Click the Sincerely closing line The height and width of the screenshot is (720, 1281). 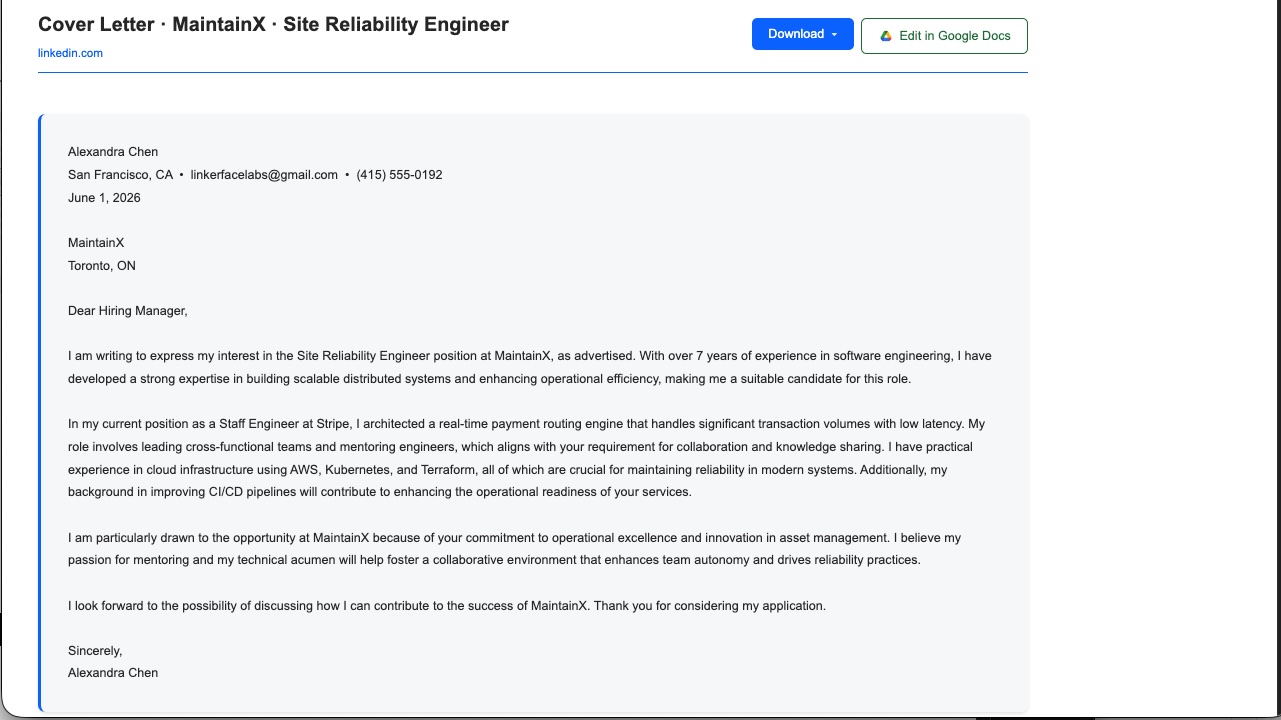point(95,651)
